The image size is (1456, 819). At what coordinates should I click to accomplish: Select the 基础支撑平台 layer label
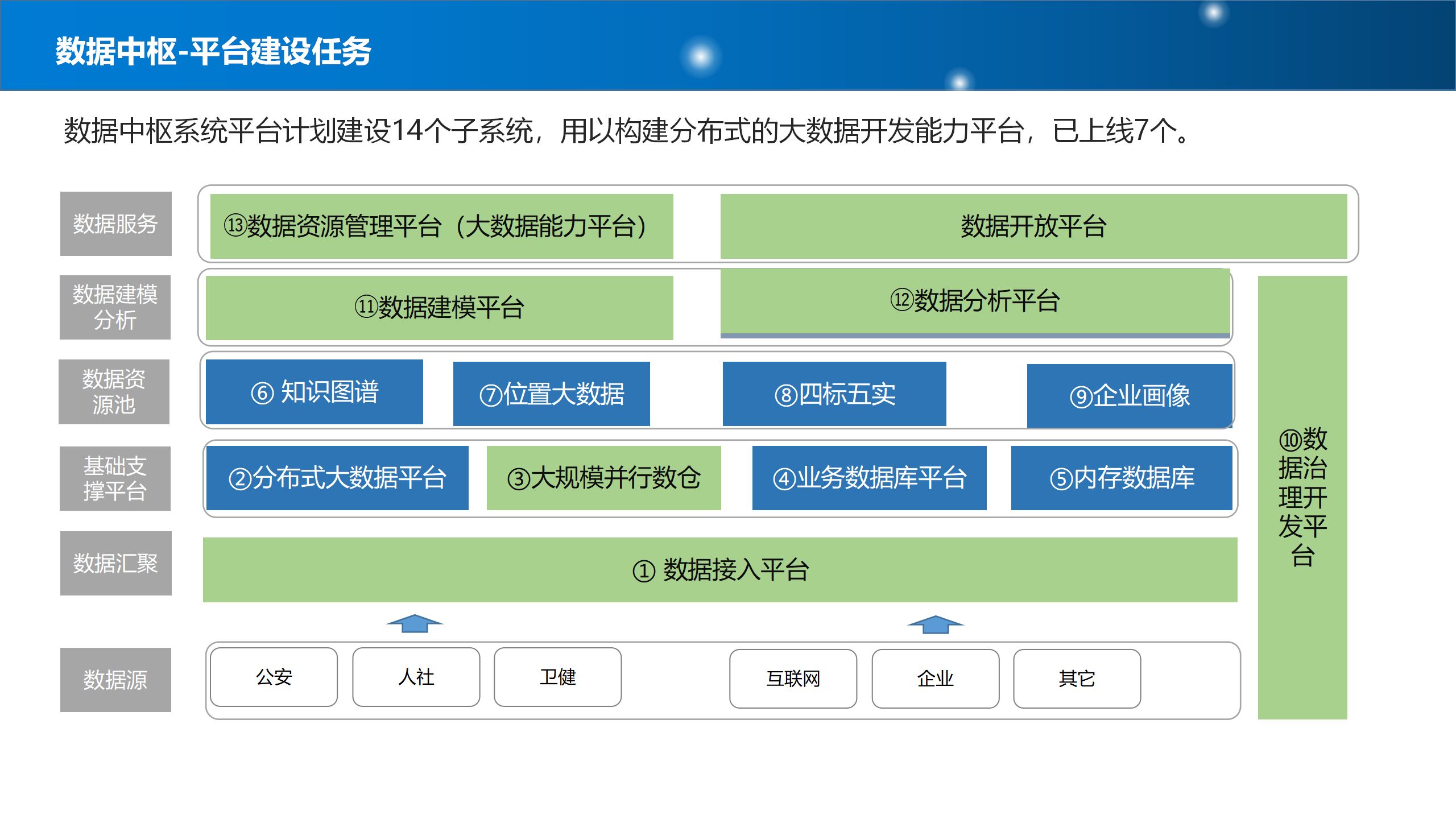click(x=115, y=478)
